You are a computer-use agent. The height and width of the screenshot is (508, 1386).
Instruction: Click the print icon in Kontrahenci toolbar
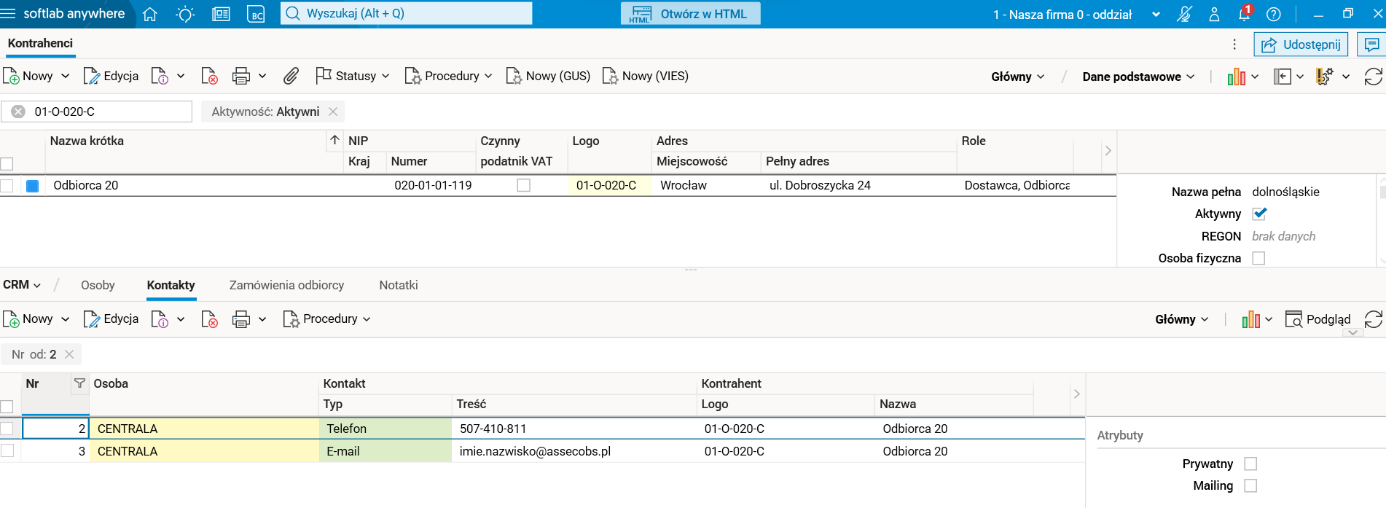click(x=241, y=76)
